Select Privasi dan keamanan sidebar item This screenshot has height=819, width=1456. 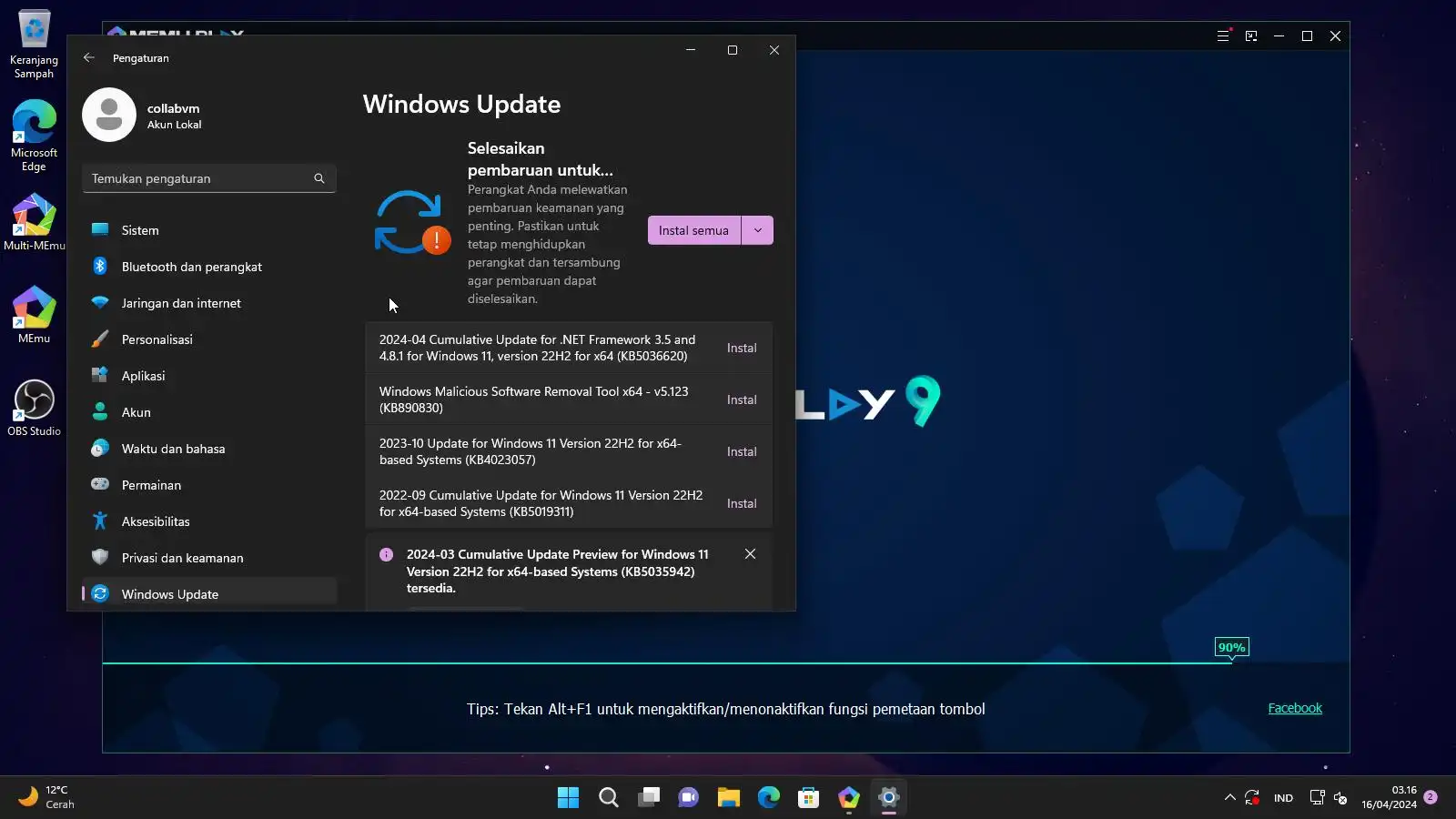tap(209, 558)
